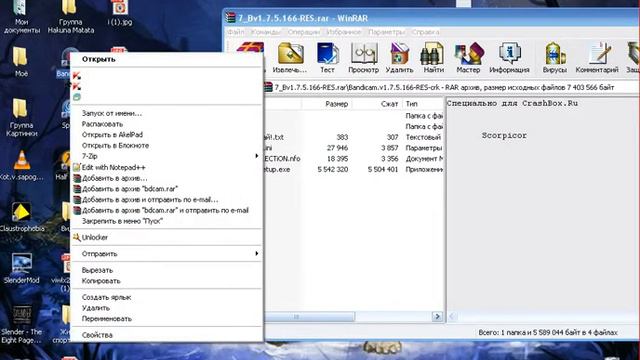Click the file list horizontal scrollbar thumb

[310, 316]
